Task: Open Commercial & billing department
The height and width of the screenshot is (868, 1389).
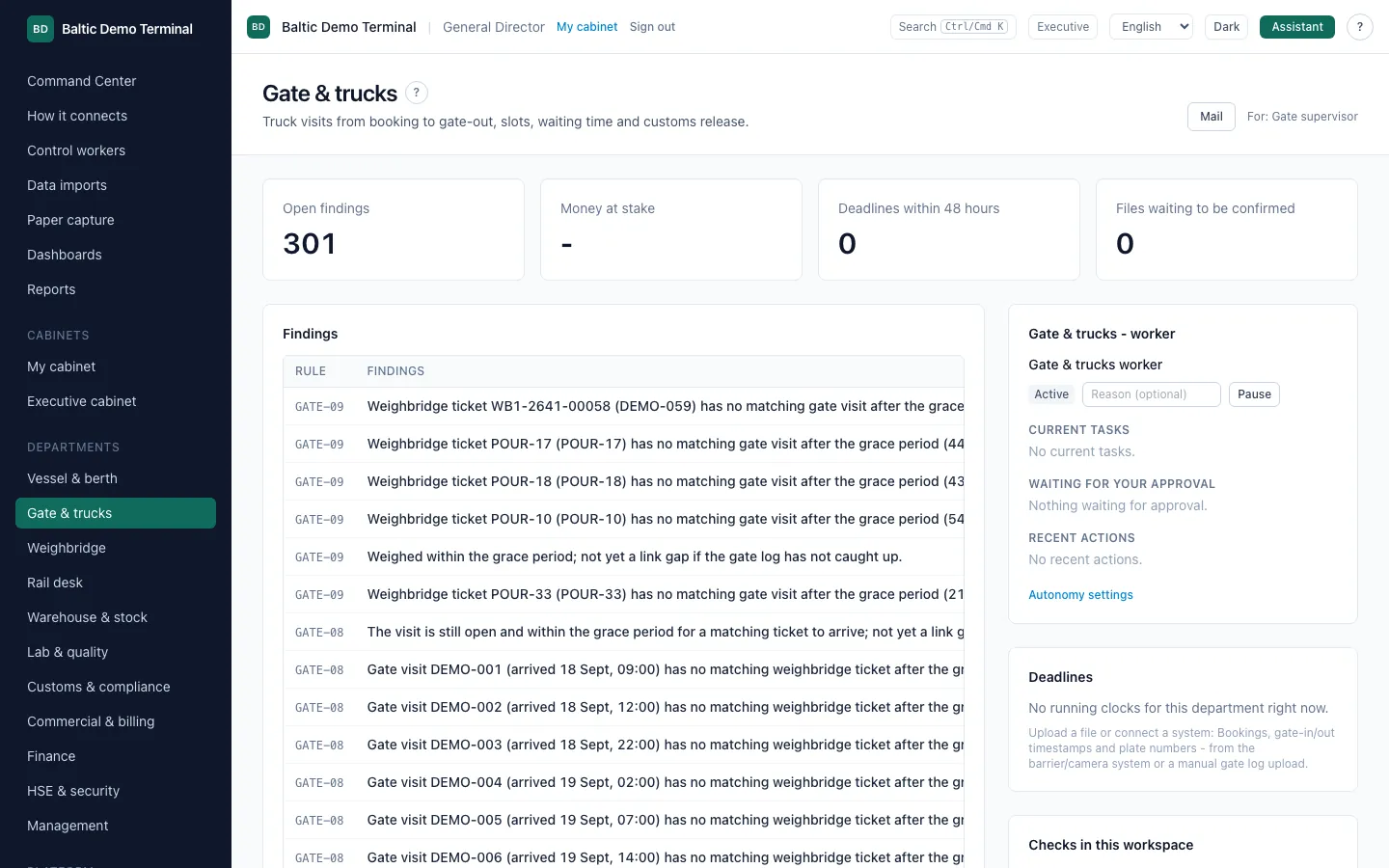Action: (116, 721)
